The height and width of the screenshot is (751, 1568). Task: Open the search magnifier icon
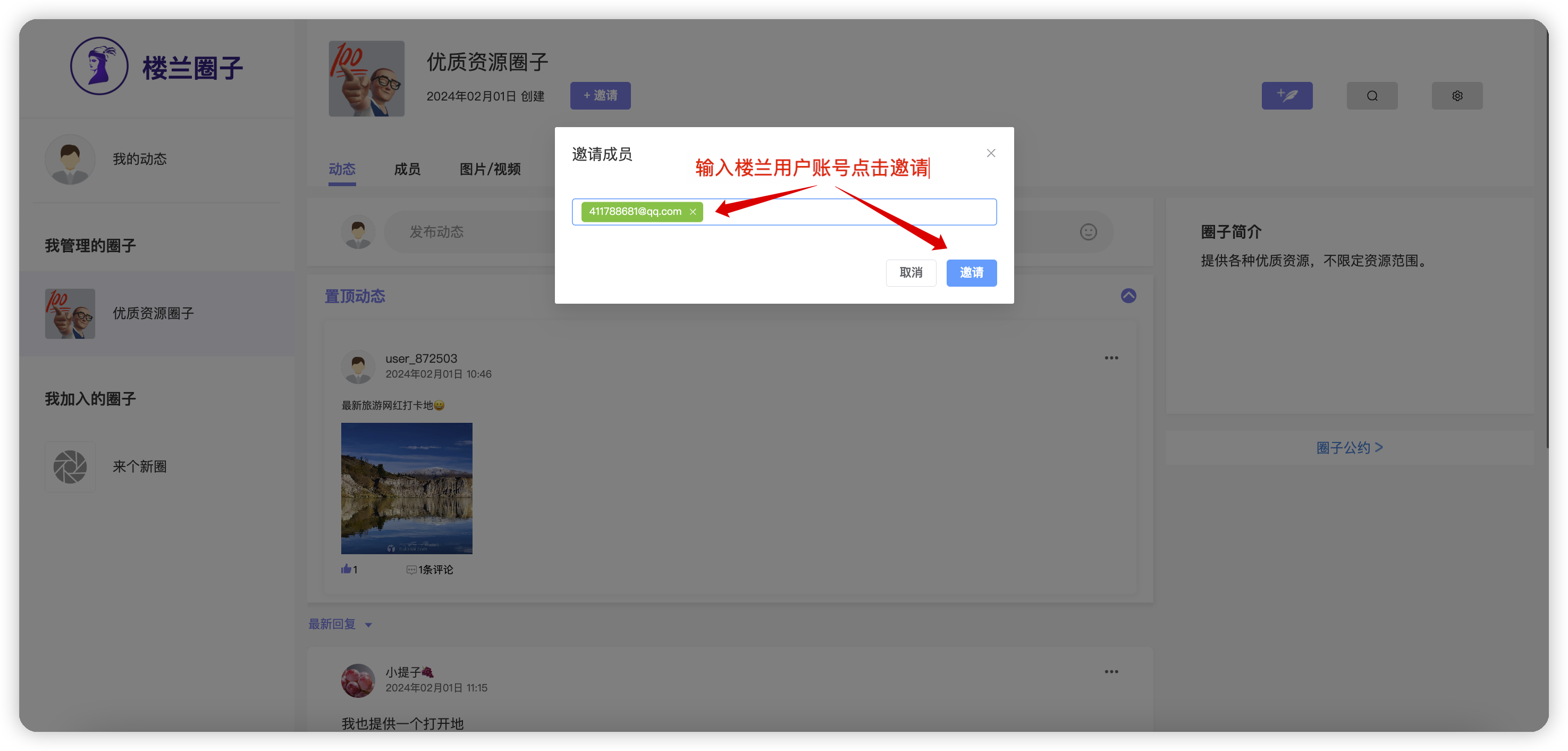(1371, 96)
